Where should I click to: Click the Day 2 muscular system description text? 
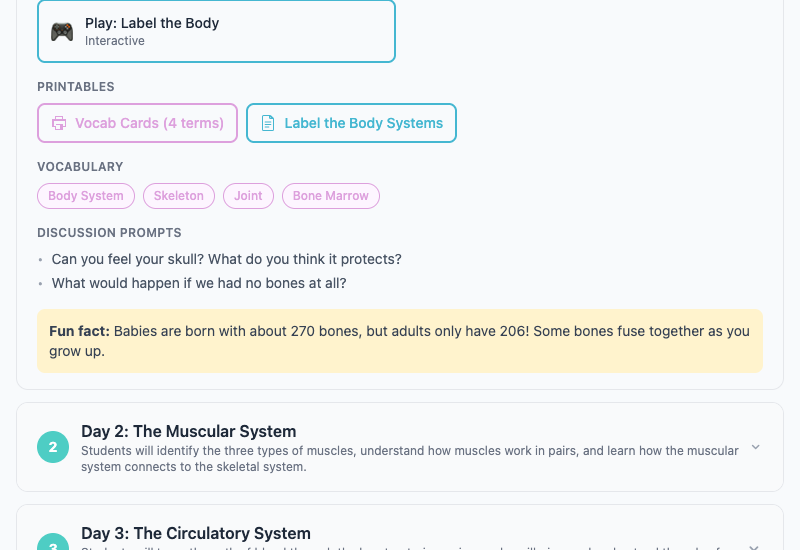(409, 458)
